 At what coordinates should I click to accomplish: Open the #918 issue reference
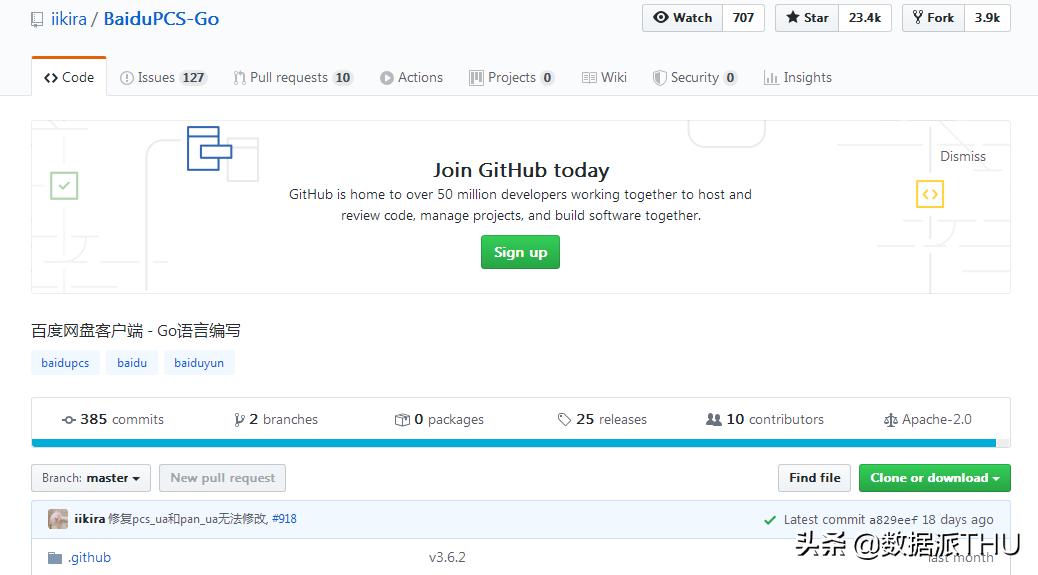click(284, 519)
